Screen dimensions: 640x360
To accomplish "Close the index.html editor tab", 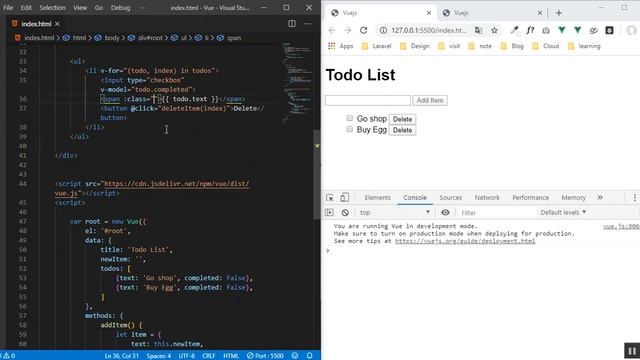I will pos(57,24).
